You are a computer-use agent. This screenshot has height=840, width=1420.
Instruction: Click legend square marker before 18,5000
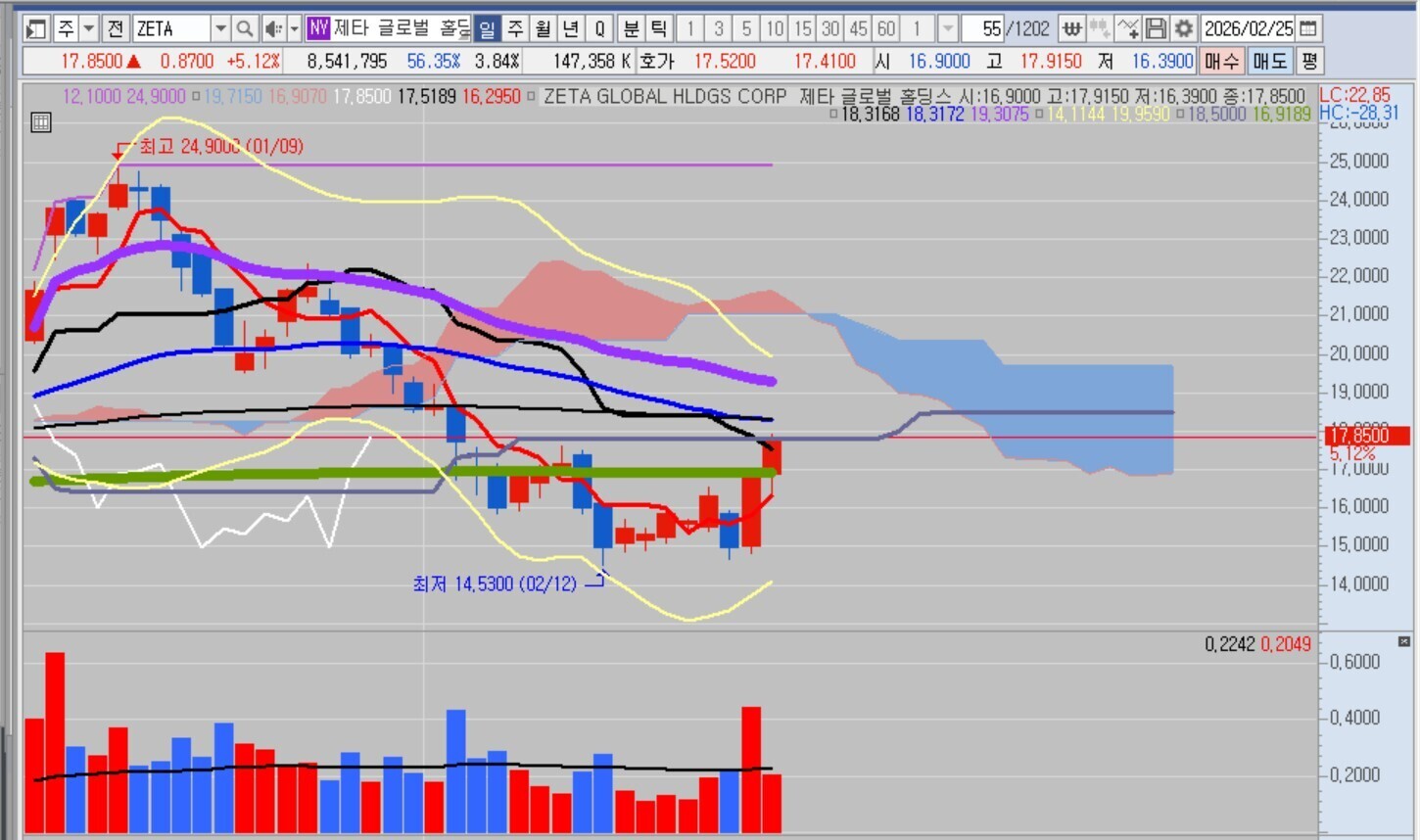pos(1180,115)
